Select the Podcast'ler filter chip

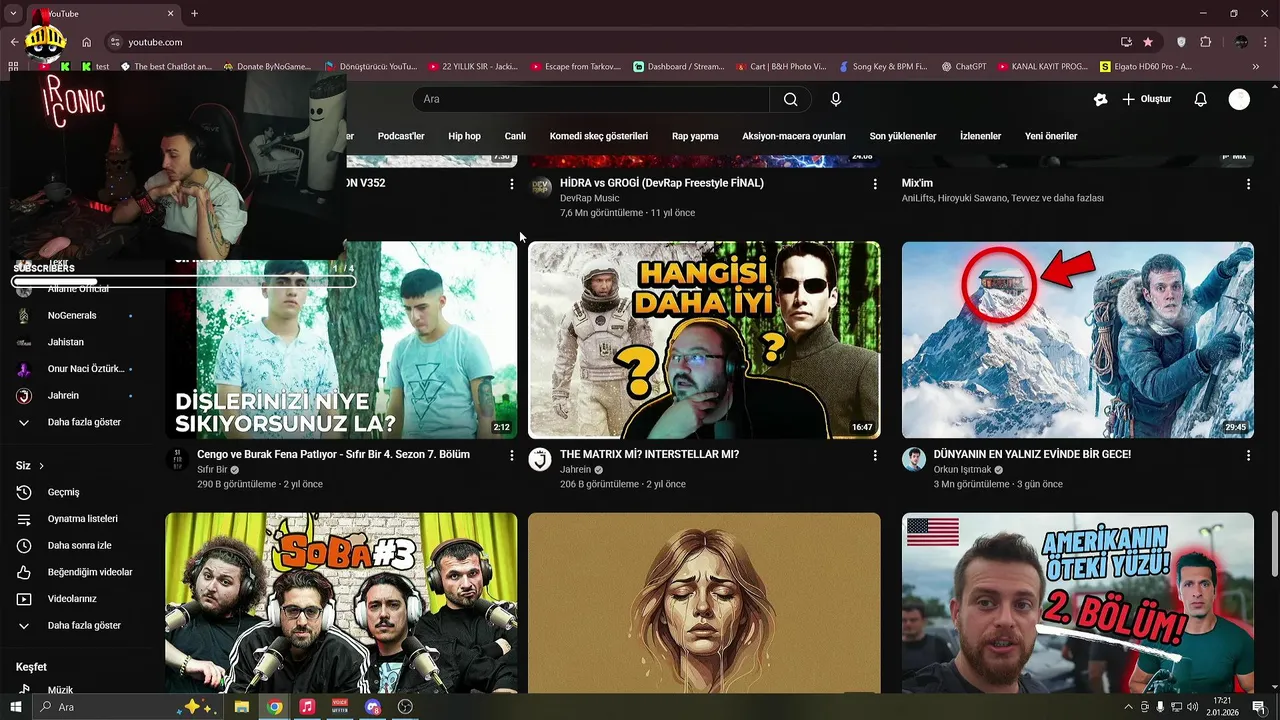(401, 136)
